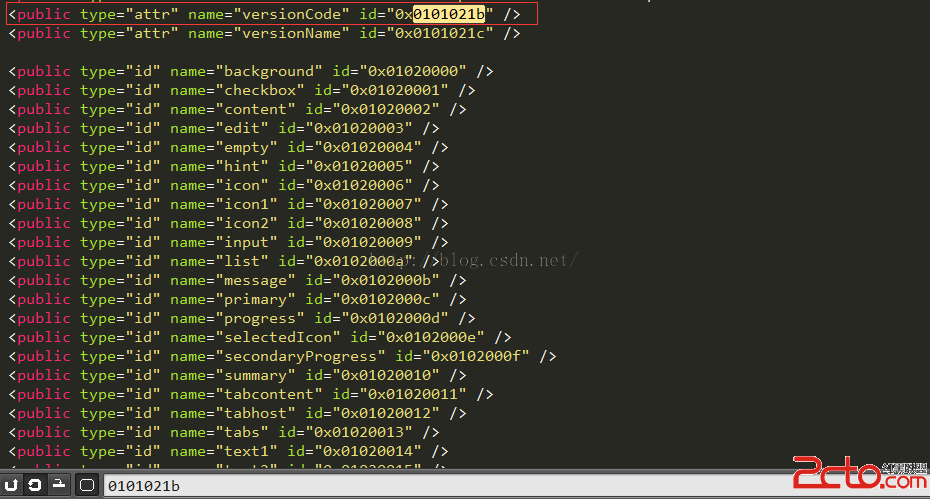
Task: Toggle the in-selection search option
Action: (x=59, y=485)
